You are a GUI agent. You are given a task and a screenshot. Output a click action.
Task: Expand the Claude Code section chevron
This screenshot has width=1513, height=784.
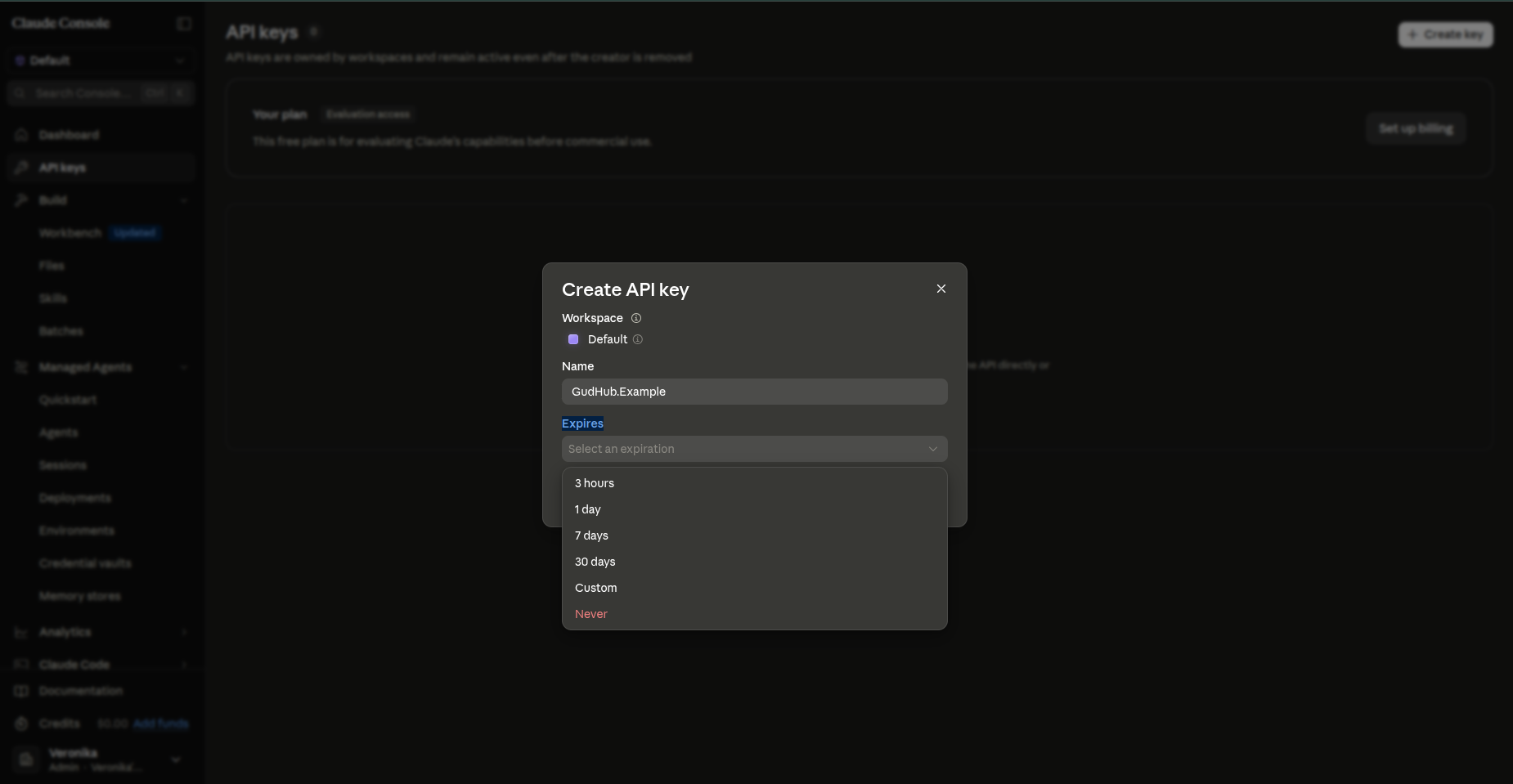click(184, 665)
